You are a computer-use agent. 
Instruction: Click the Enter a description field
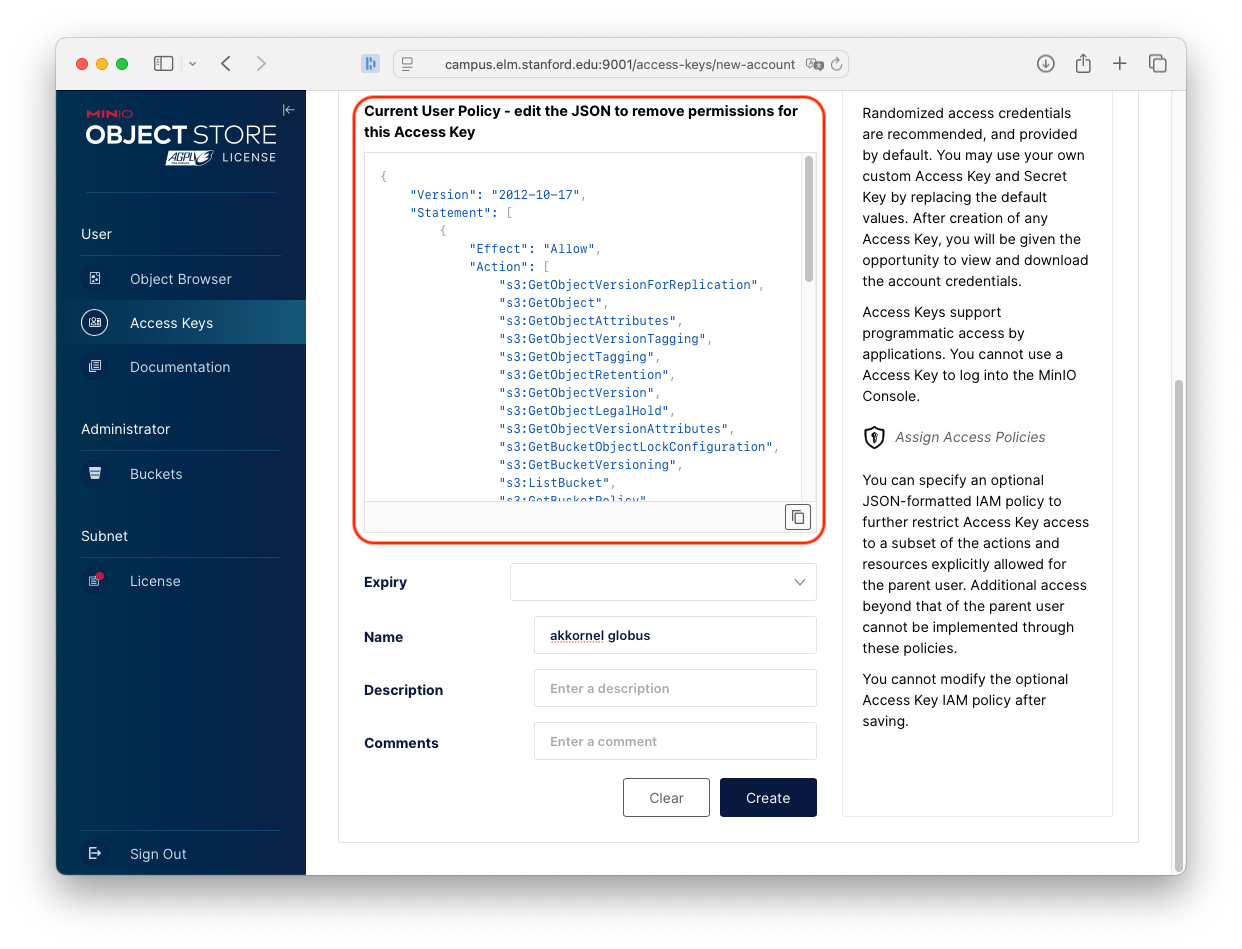[x=675, y=688]
